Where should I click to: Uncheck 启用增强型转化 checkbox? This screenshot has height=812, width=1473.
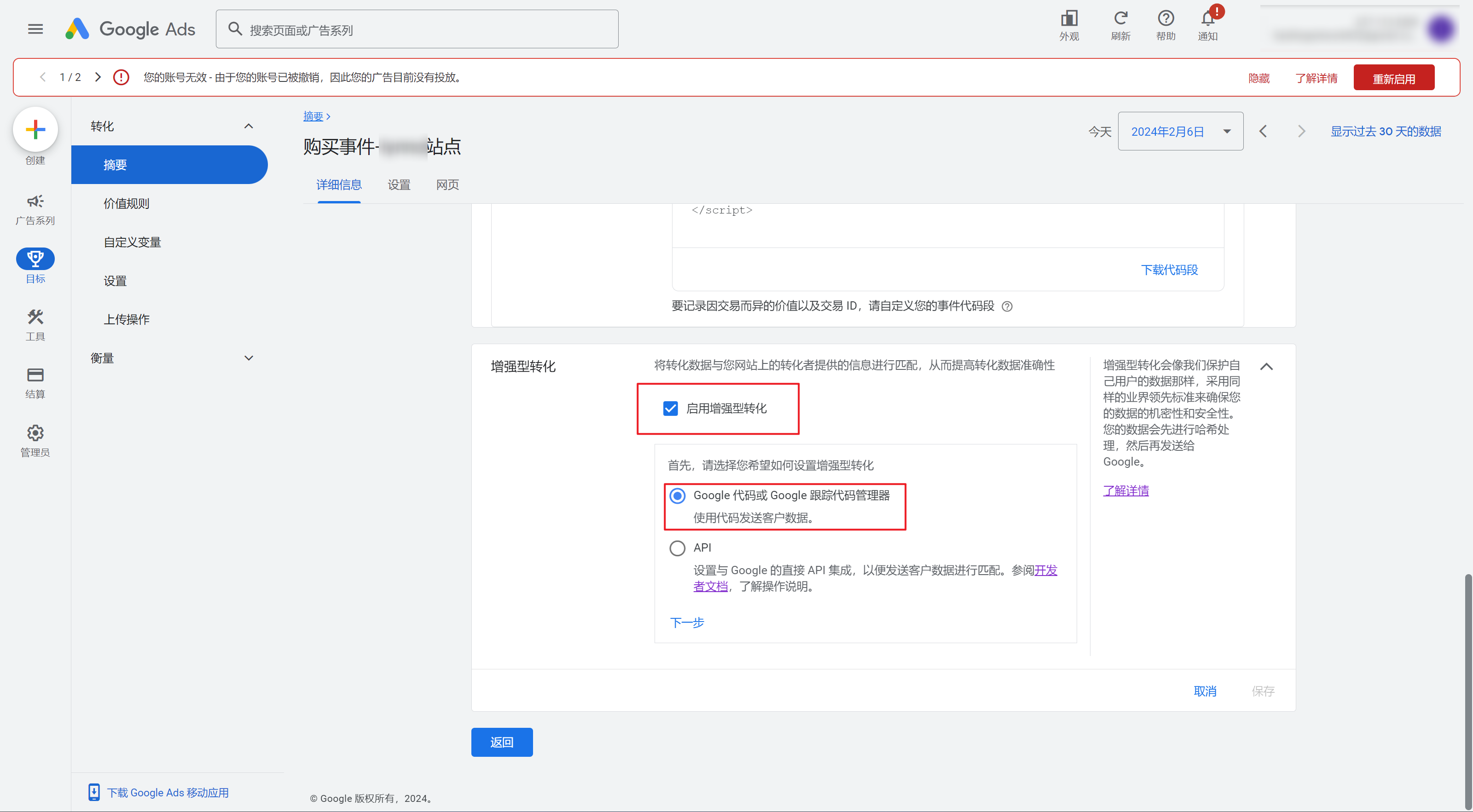tap(670, 409)
